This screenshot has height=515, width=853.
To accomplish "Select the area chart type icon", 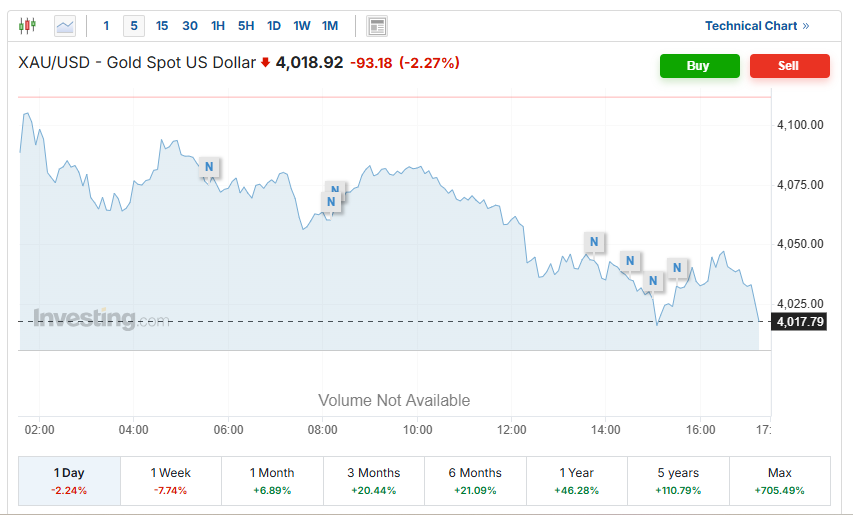I will 65,26.
